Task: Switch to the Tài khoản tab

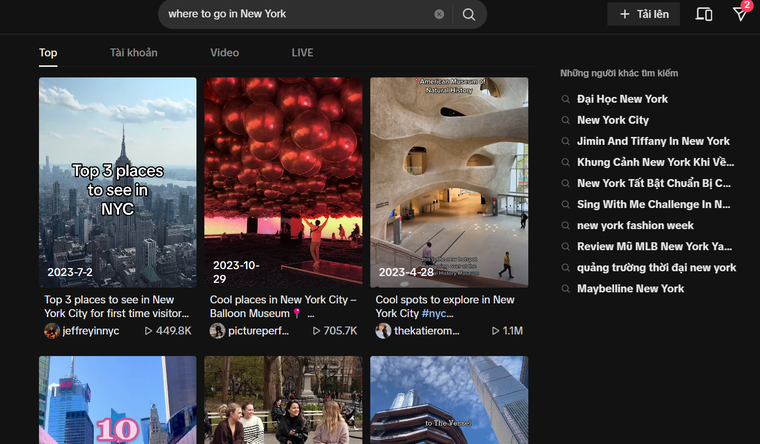Action: 133,52
